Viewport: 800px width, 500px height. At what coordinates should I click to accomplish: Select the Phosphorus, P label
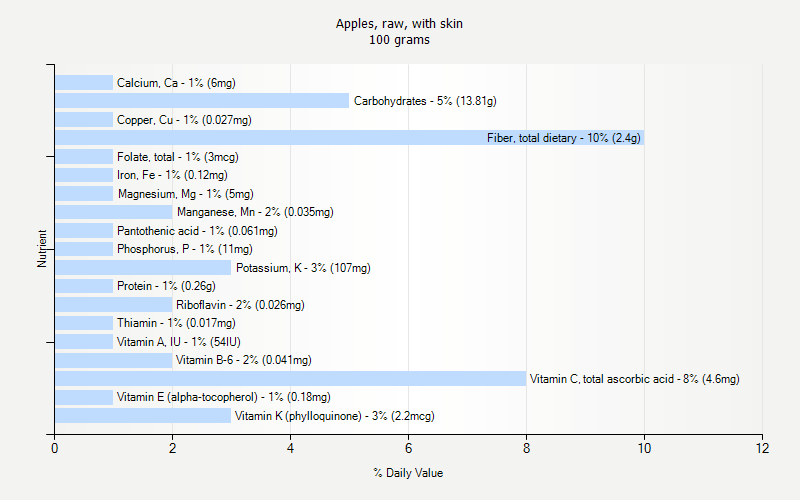click(x=184, y=249)
